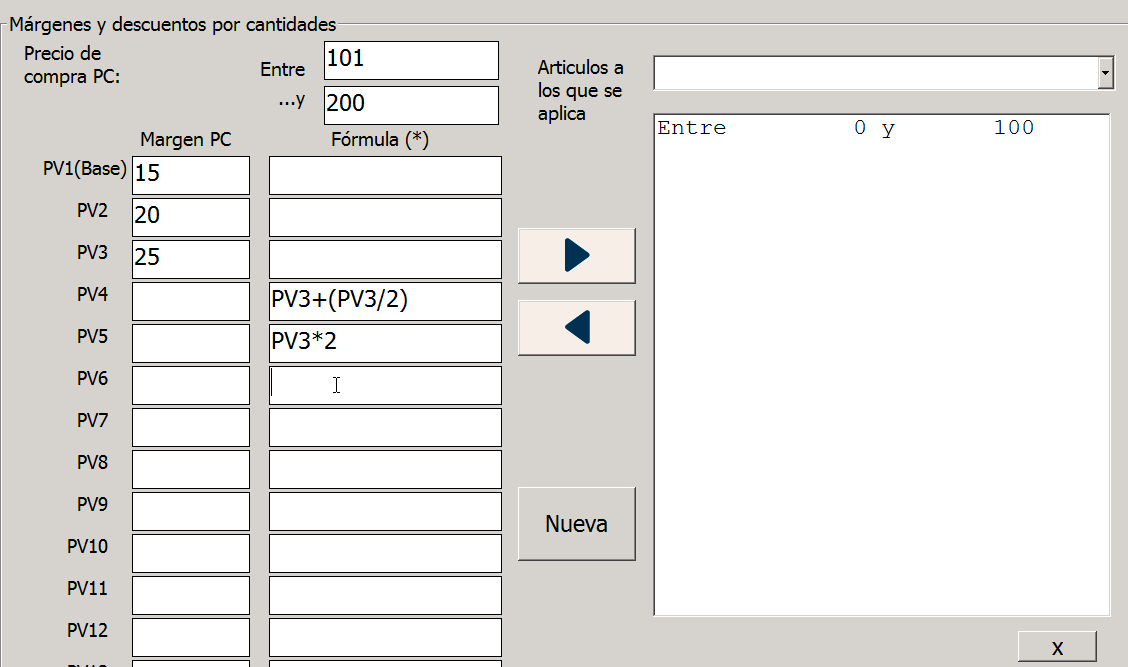The height and width of the screenshot is (667, 1128).
Task: Focus the PV10 Margen PC field
Action: click(190, 553)
